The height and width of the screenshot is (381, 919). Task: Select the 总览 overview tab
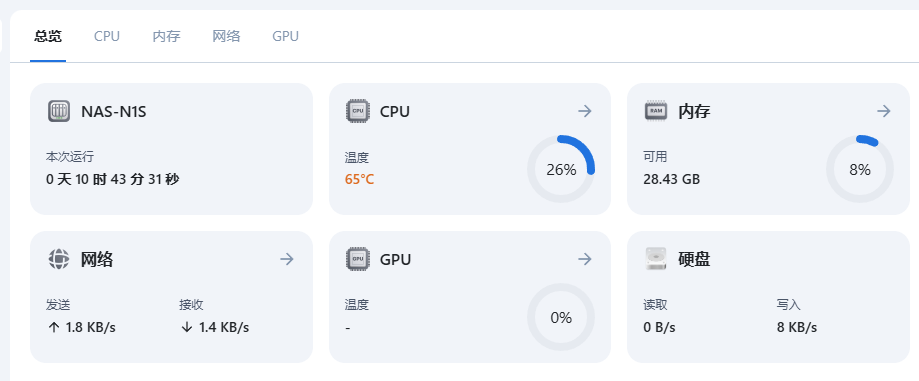tap(48, 36)
